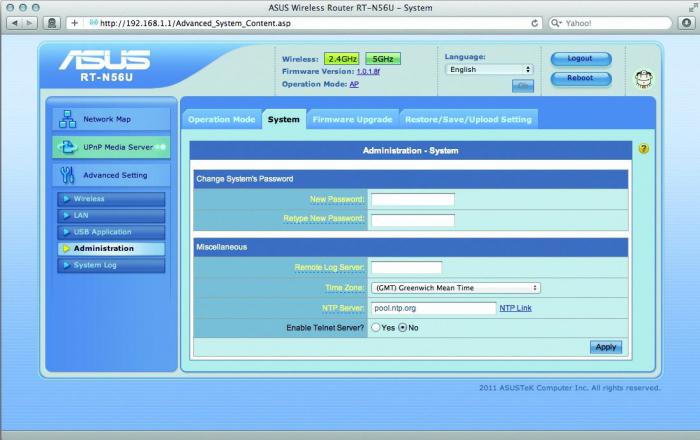
Task: Select the System tab
Action: pos(283,120)
